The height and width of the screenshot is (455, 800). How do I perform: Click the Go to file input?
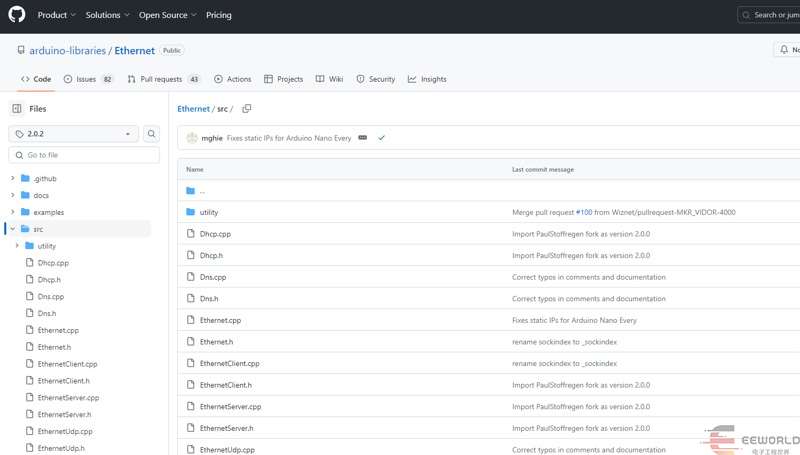[84, 155]
